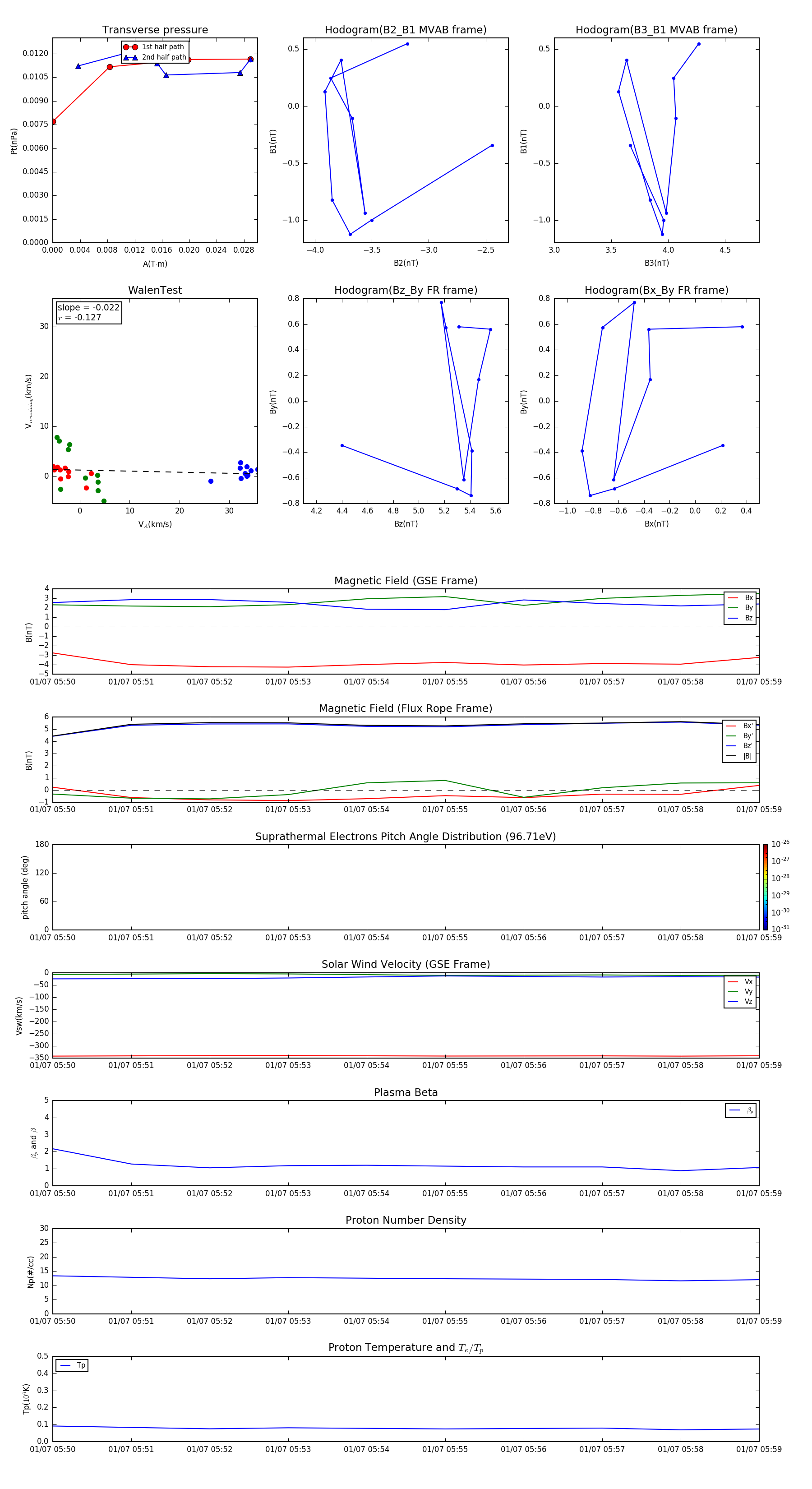Click the pitch angle distribution colorbar
Image resolution: width=812 pixels, height=1489 pixels.
coord(765,887)
